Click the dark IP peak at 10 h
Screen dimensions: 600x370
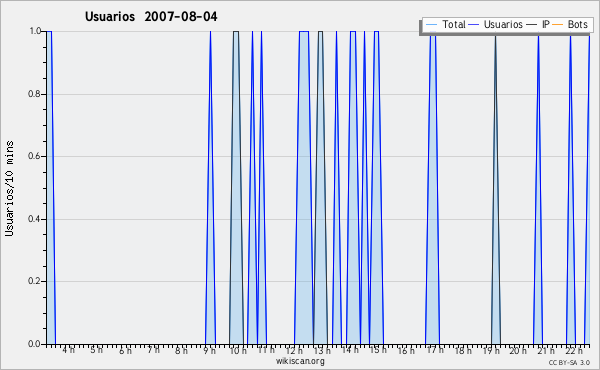pos(236,187)
